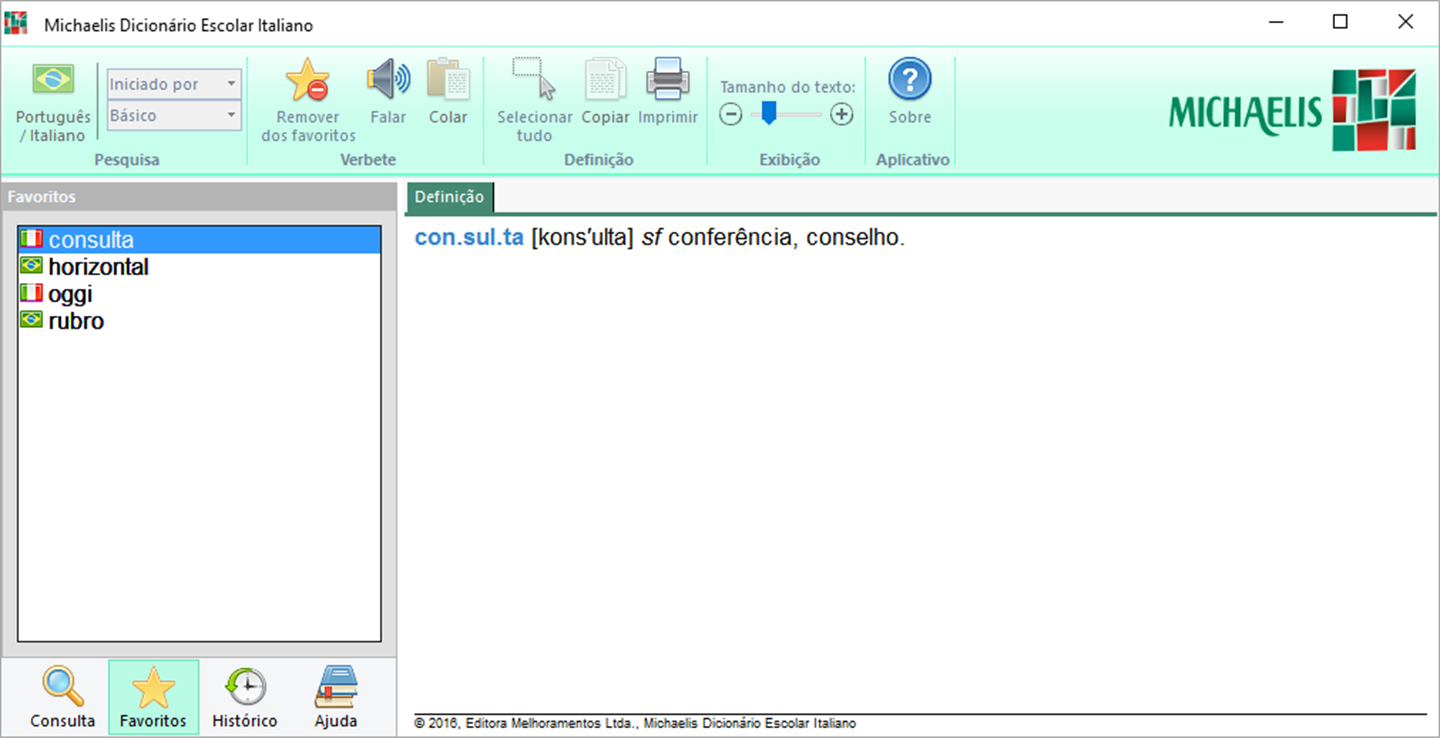Click the Selecionar tudo icon
1440x738 pixels.
(x=534, y=80)
